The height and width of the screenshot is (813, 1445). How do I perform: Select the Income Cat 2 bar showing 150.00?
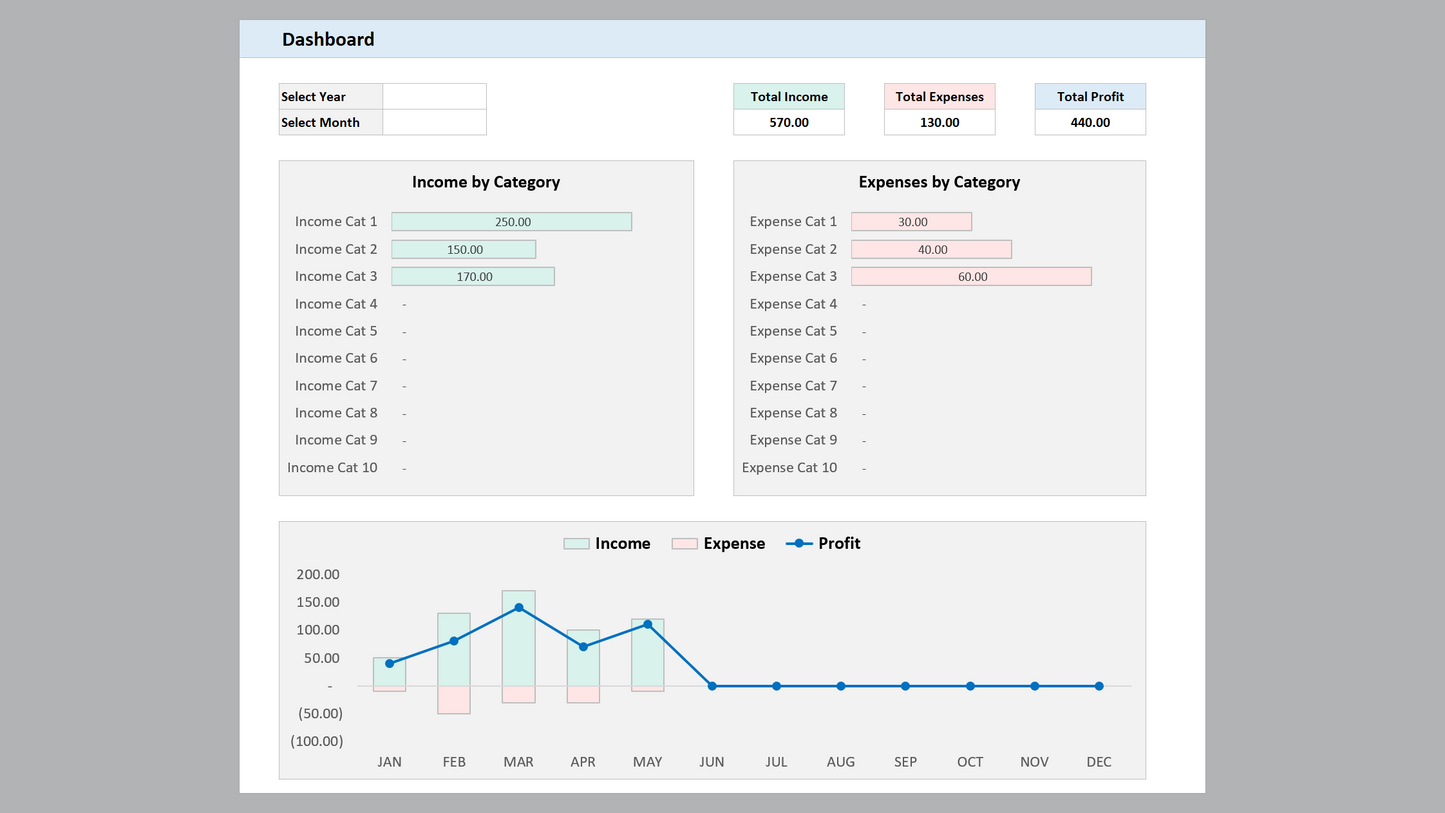463,250
